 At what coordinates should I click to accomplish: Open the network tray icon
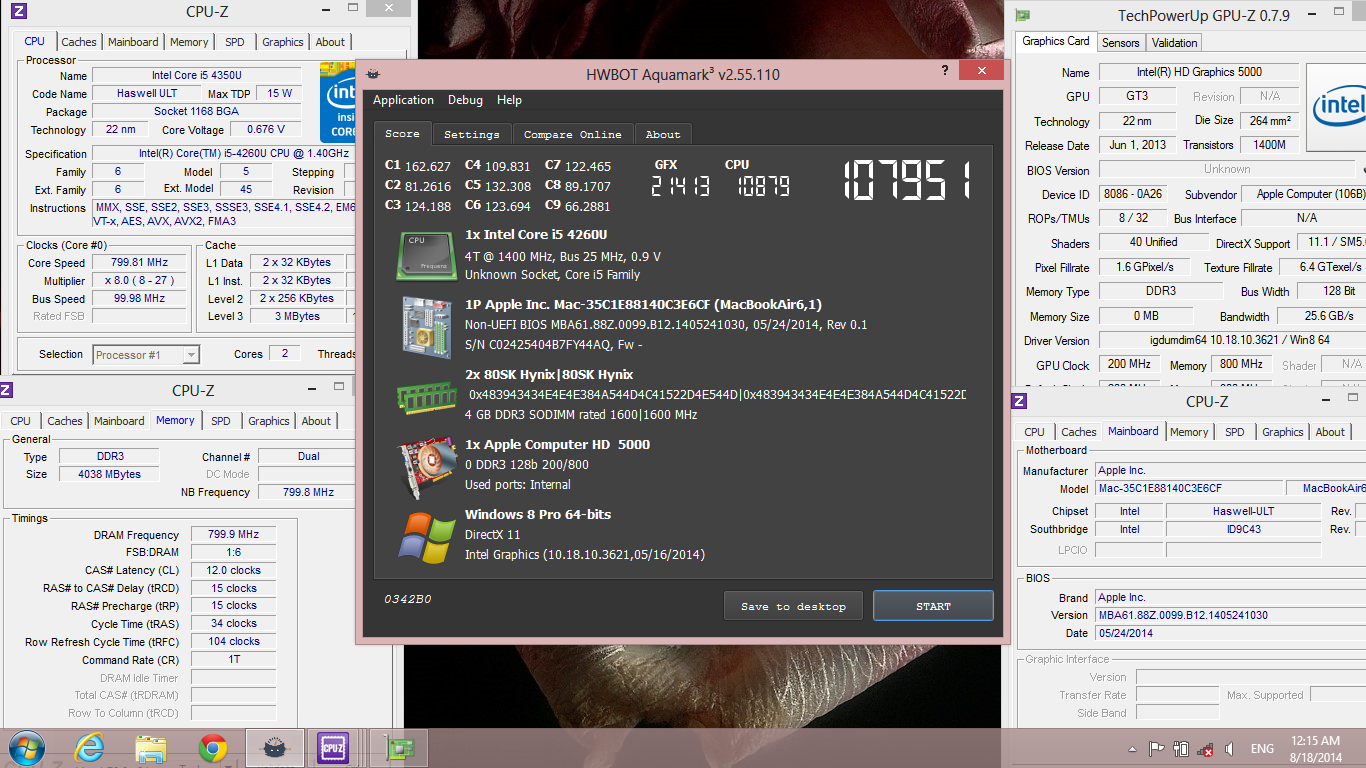tap(1205, 749)
